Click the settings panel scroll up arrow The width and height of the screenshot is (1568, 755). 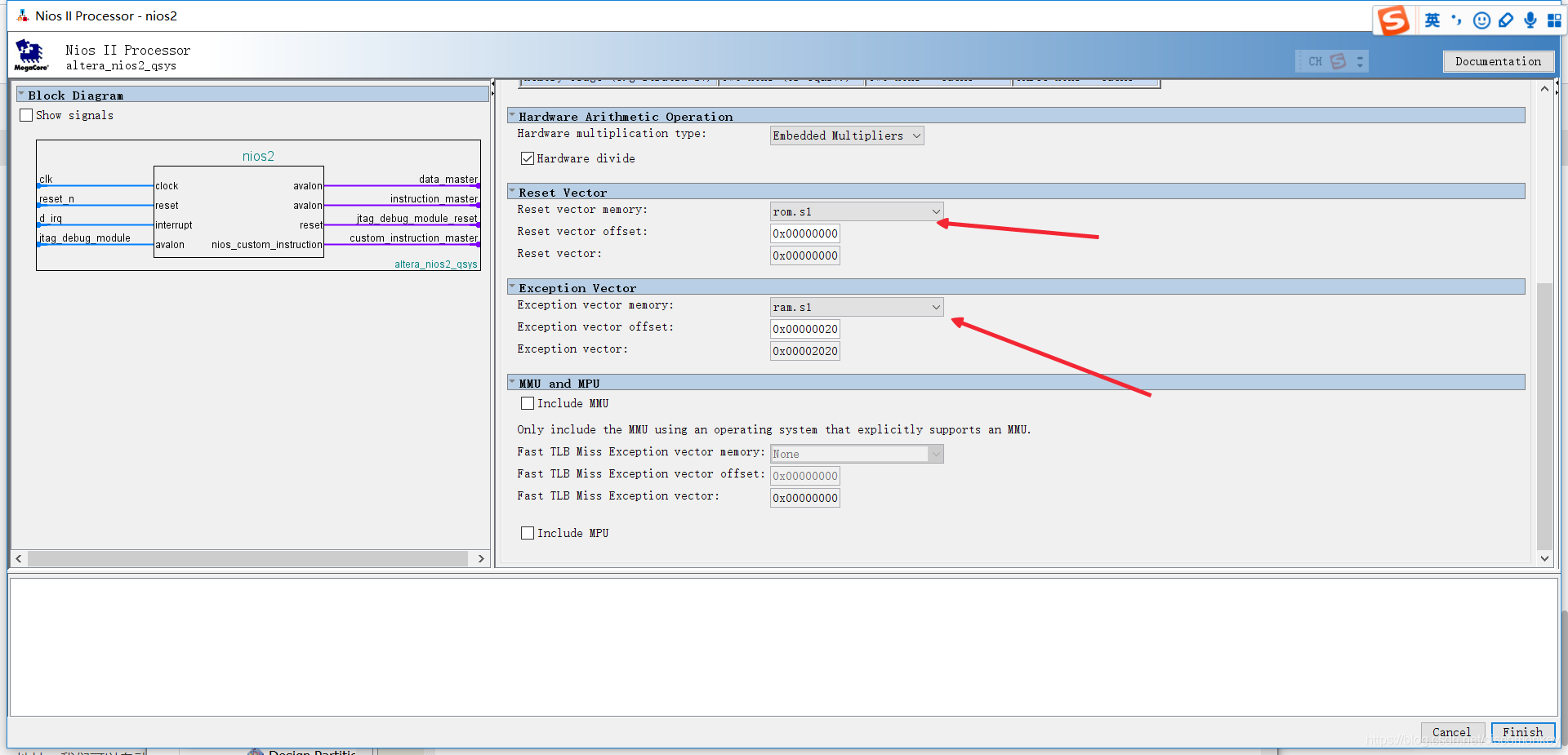click(x=1544, y=88)
